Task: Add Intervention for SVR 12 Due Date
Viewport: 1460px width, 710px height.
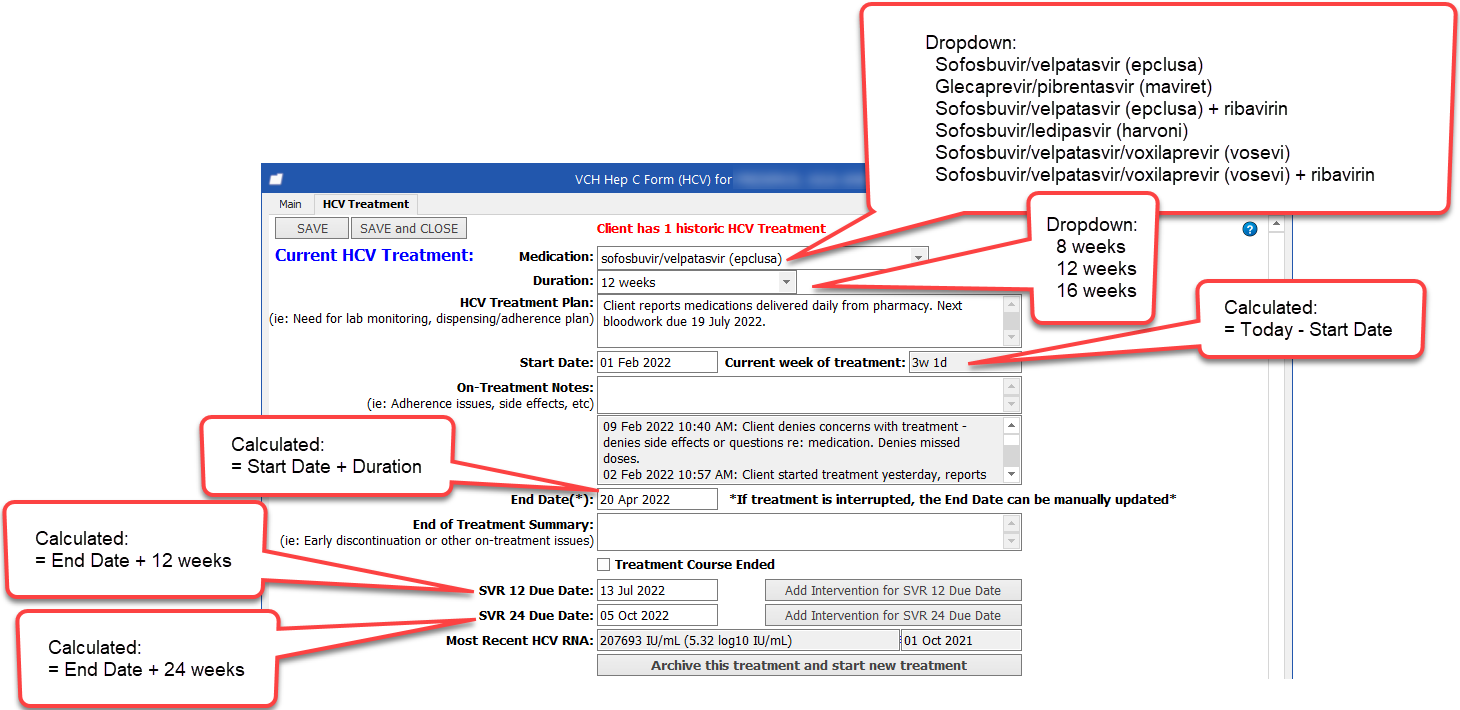Action: pos(893,590)
